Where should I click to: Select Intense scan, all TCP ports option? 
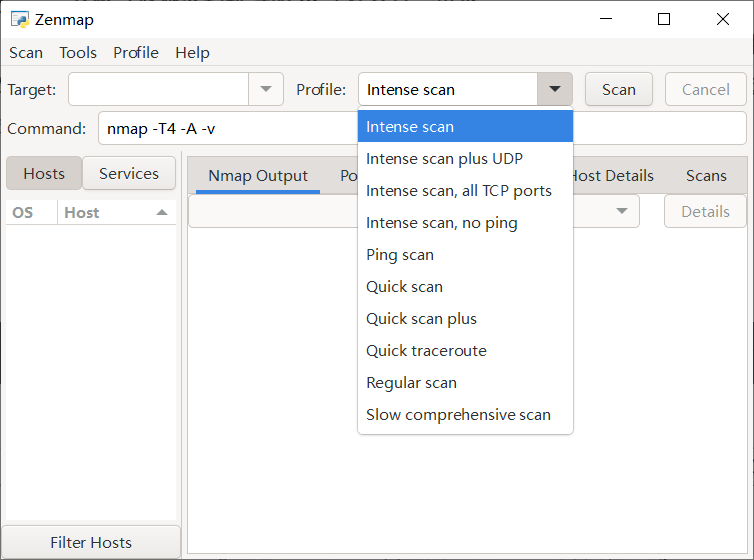click(x=459, y=191)
